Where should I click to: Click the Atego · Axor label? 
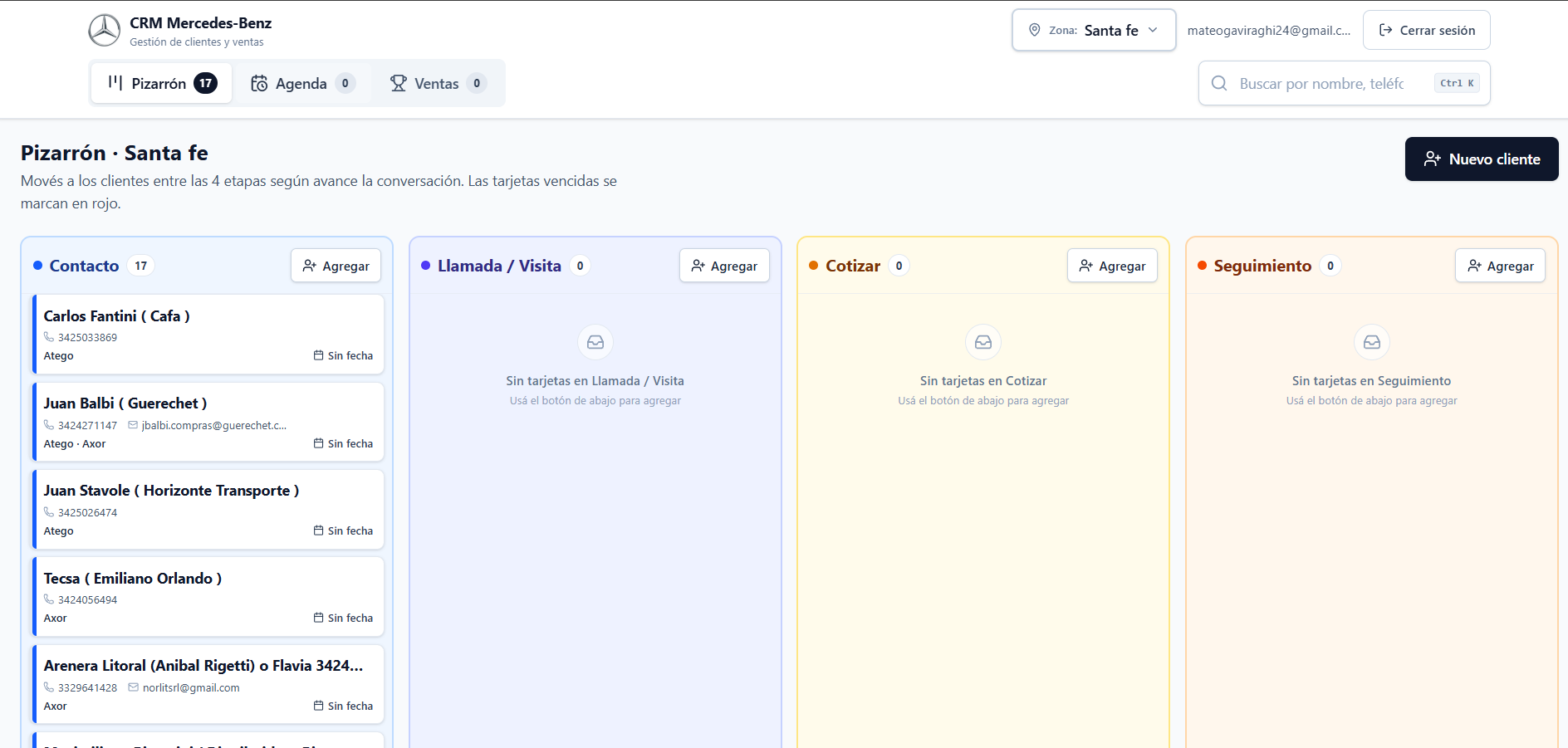tap(75, 443)
